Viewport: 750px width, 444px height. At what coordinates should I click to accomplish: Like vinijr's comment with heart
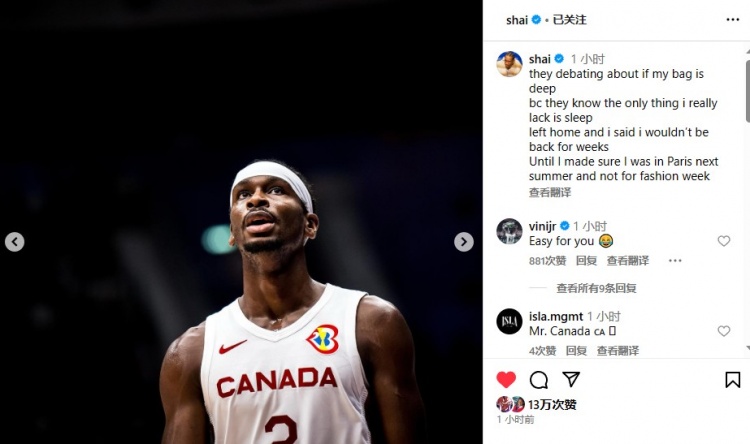[x=724, y=241]
